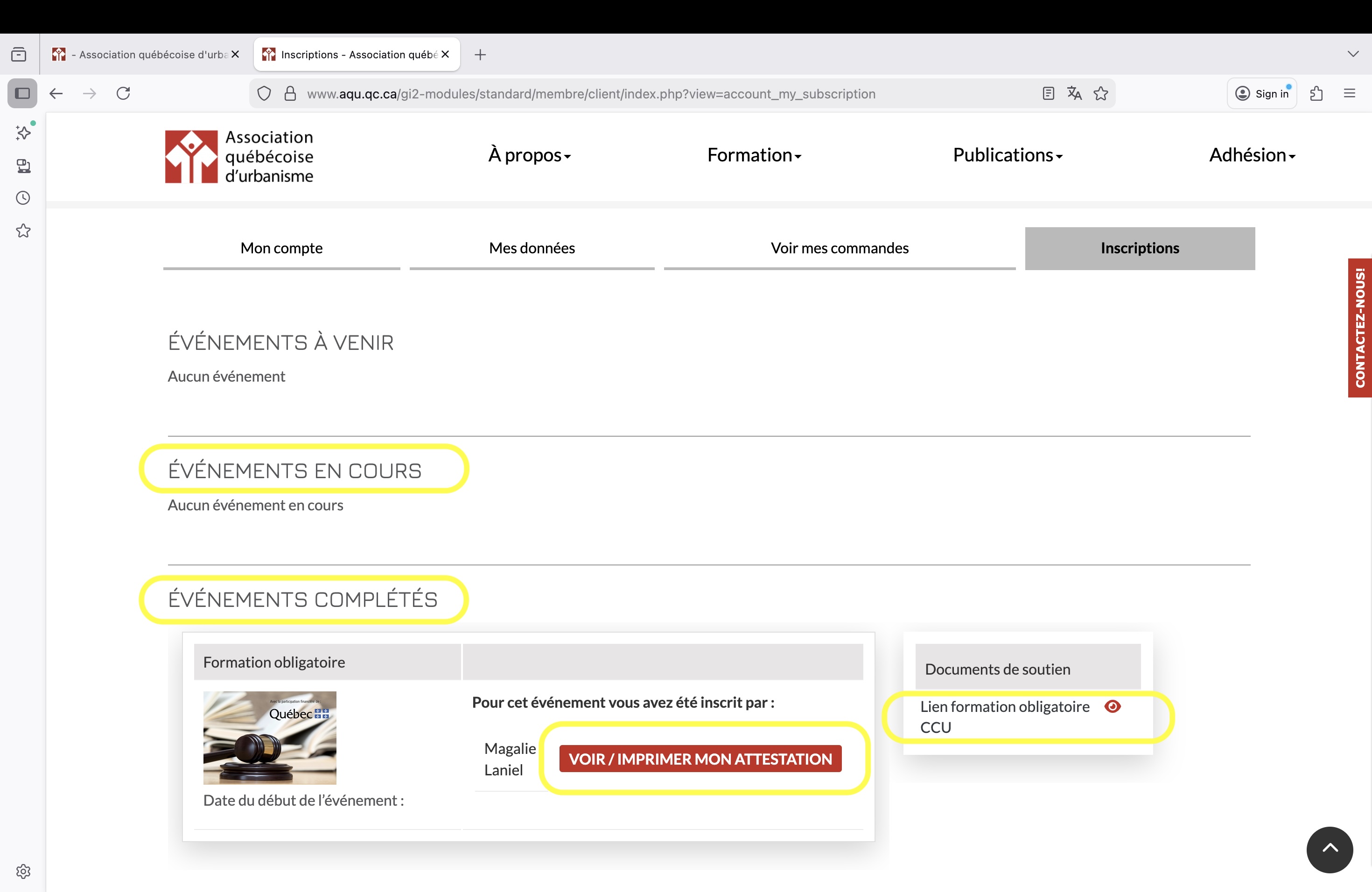The image size is (1372, 892).
Task: Open the Voir mes commandes tab
Action: pyautogui.click(x=840, y=248)
